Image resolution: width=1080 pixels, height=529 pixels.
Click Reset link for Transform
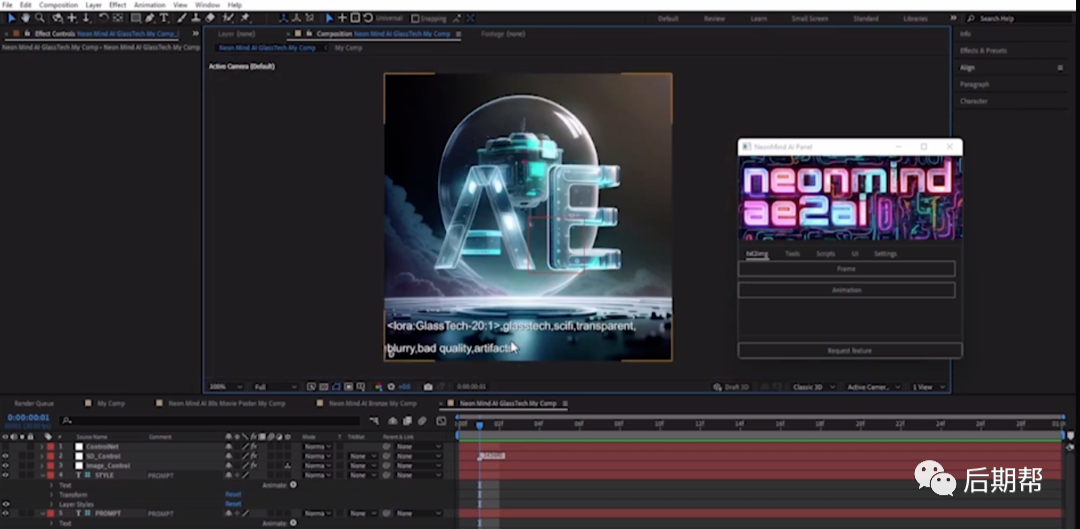[x=233, y=495]
